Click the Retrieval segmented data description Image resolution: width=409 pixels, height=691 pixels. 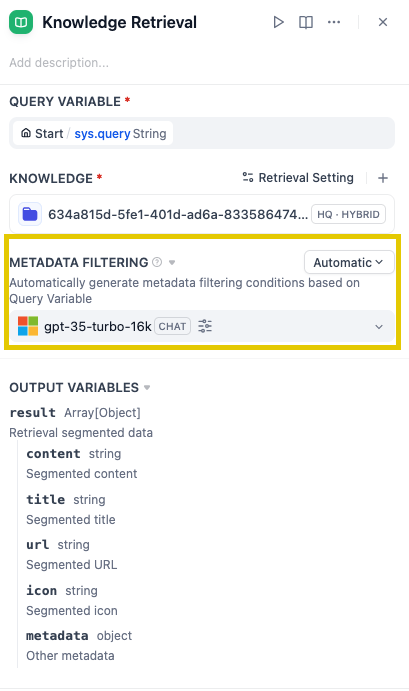click(x=81, y=433)
